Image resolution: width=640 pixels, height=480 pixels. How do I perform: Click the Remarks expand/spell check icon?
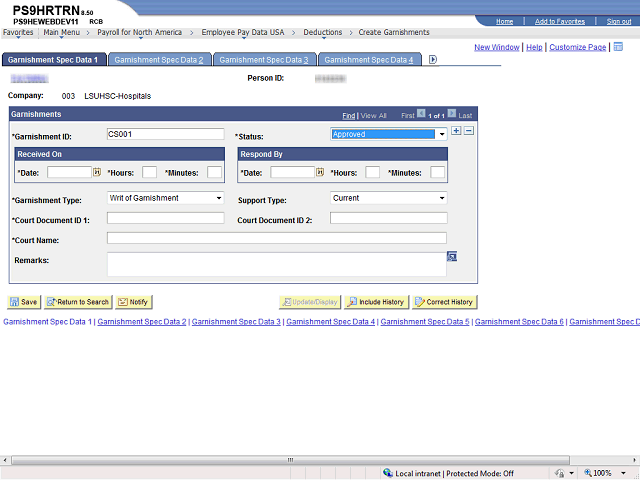[x=452, y=257]
